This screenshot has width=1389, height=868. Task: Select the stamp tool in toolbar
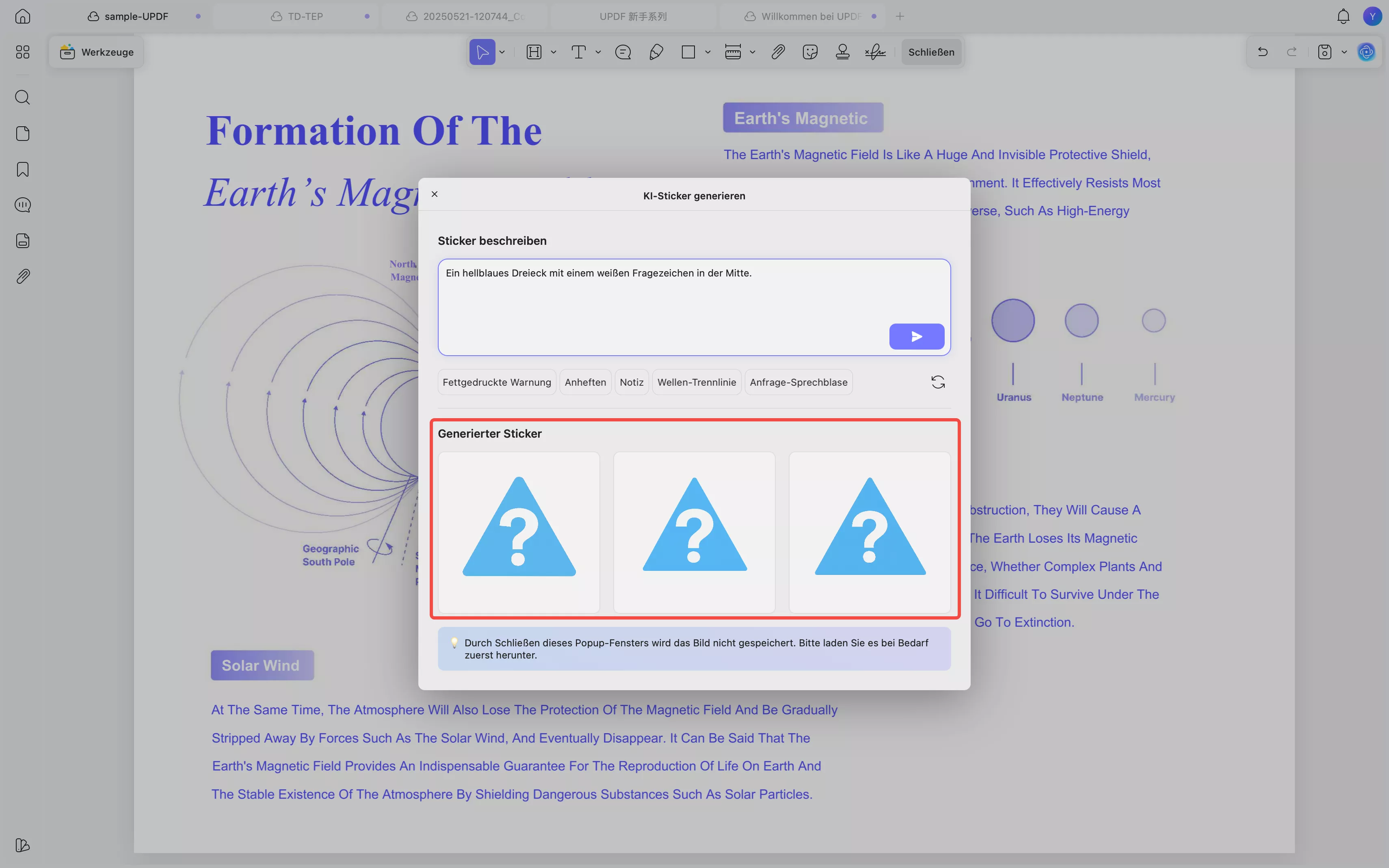coord(842,52)
